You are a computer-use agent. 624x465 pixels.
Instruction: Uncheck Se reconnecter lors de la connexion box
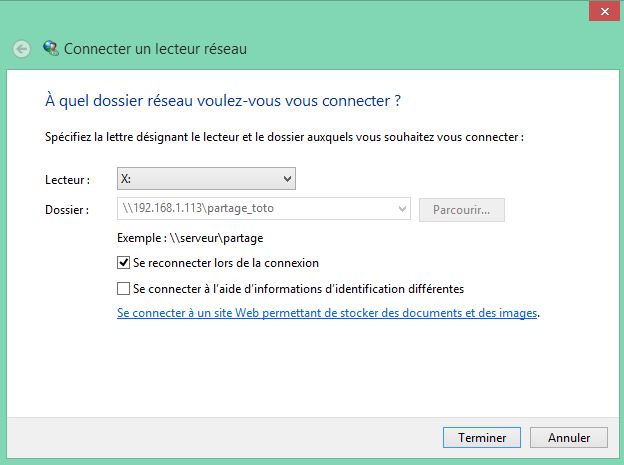coord(123,263)
